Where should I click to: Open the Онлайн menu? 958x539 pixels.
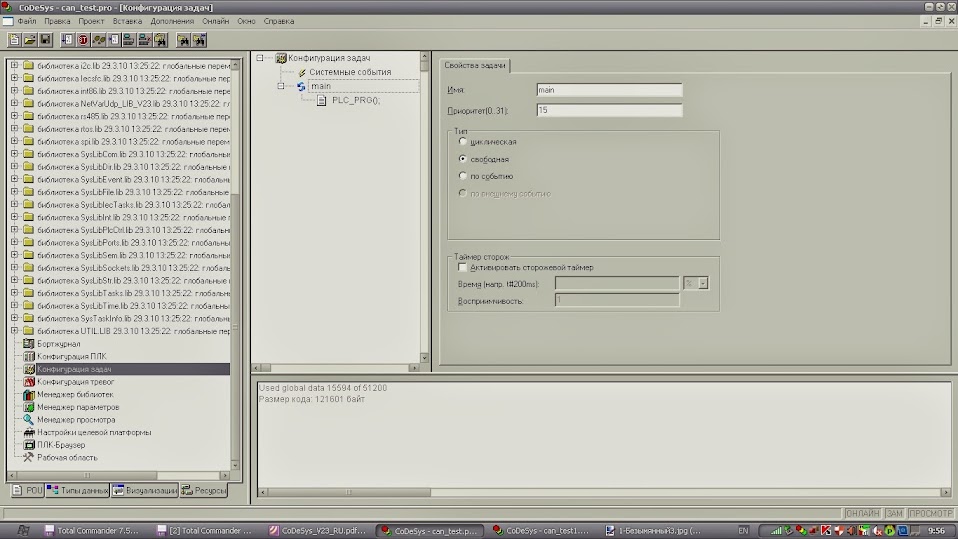[216, 21]
